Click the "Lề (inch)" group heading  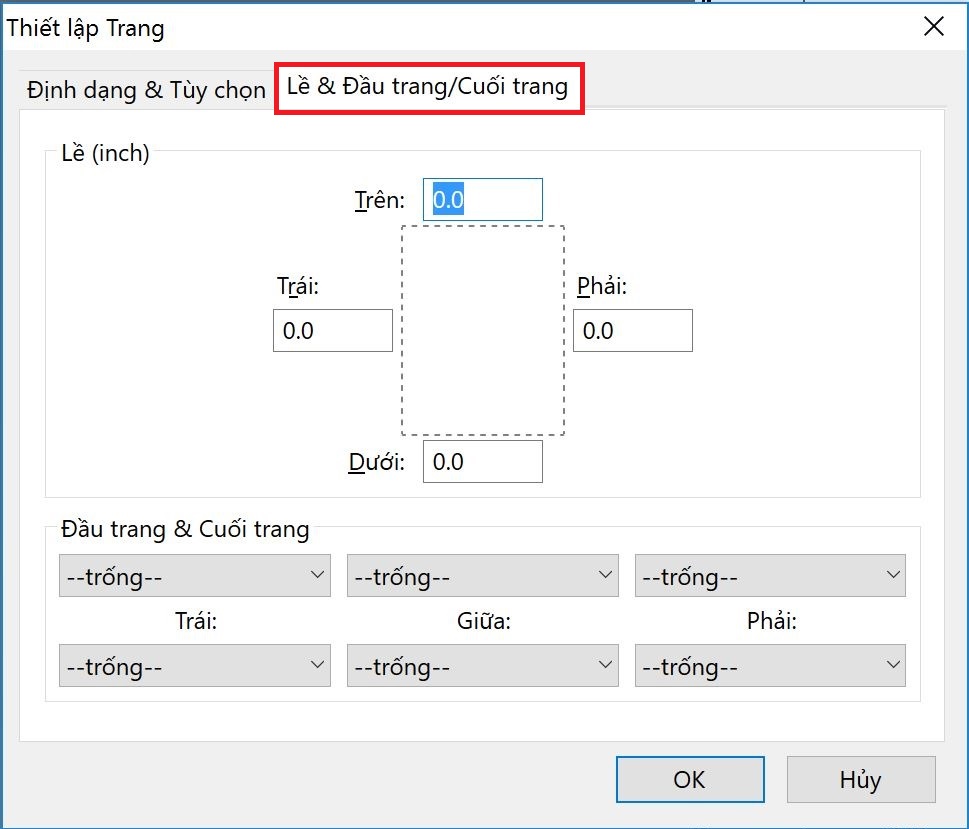click(x=105, y=153)
